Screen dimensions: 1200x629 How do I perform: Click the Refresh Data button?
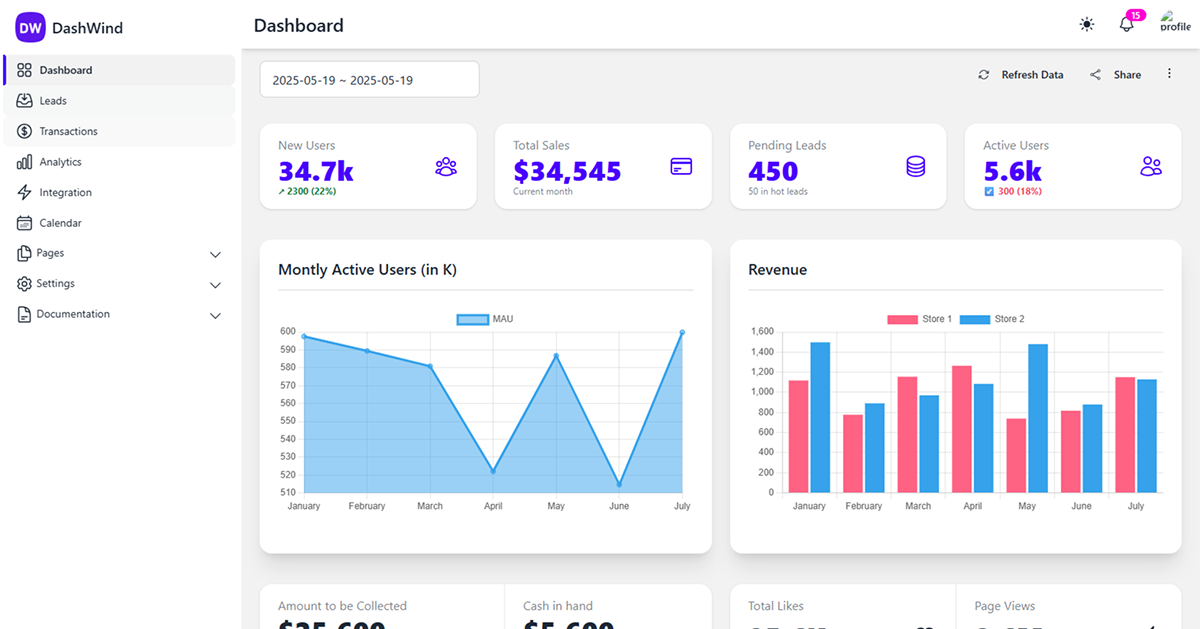(x=1020, y=75)
